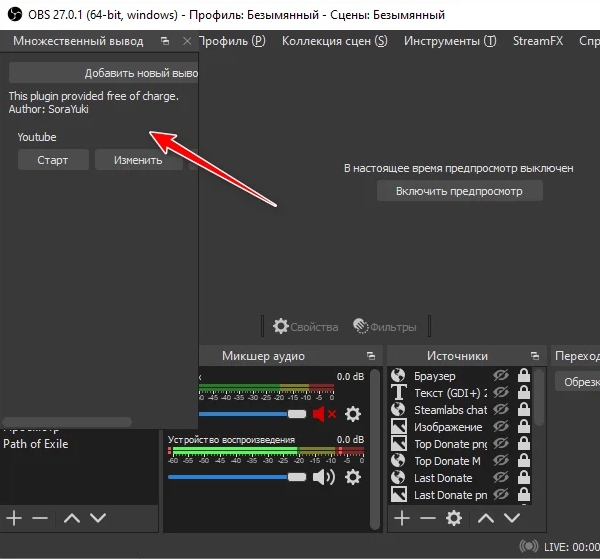The height and width of the screenshot is (559, 600).
Task: Select the Top Donate M globe icon
Action: [398, 460]
